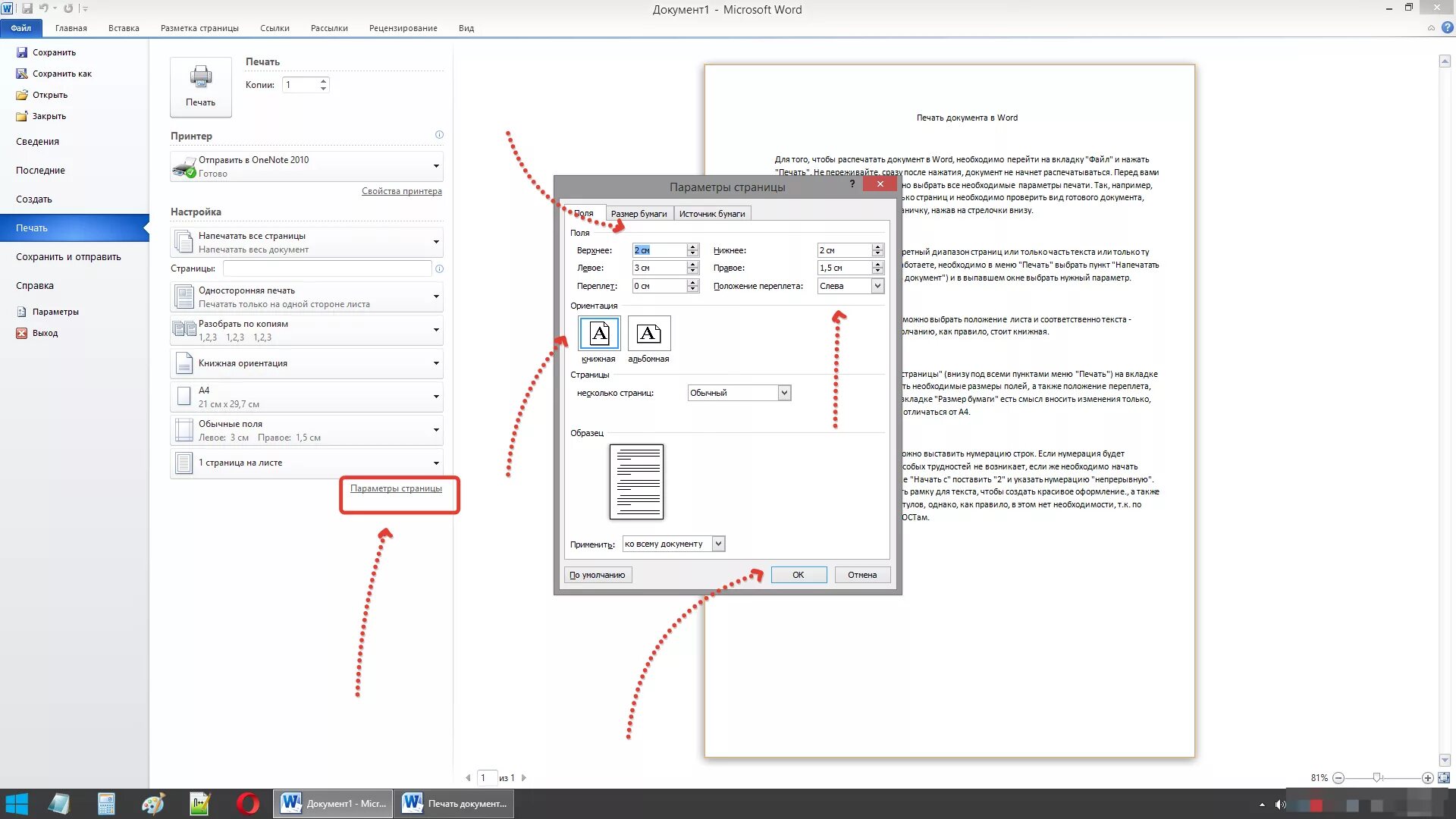
Task: Select альбомная landscape orientation icon
Action: (x=648, y=334)
